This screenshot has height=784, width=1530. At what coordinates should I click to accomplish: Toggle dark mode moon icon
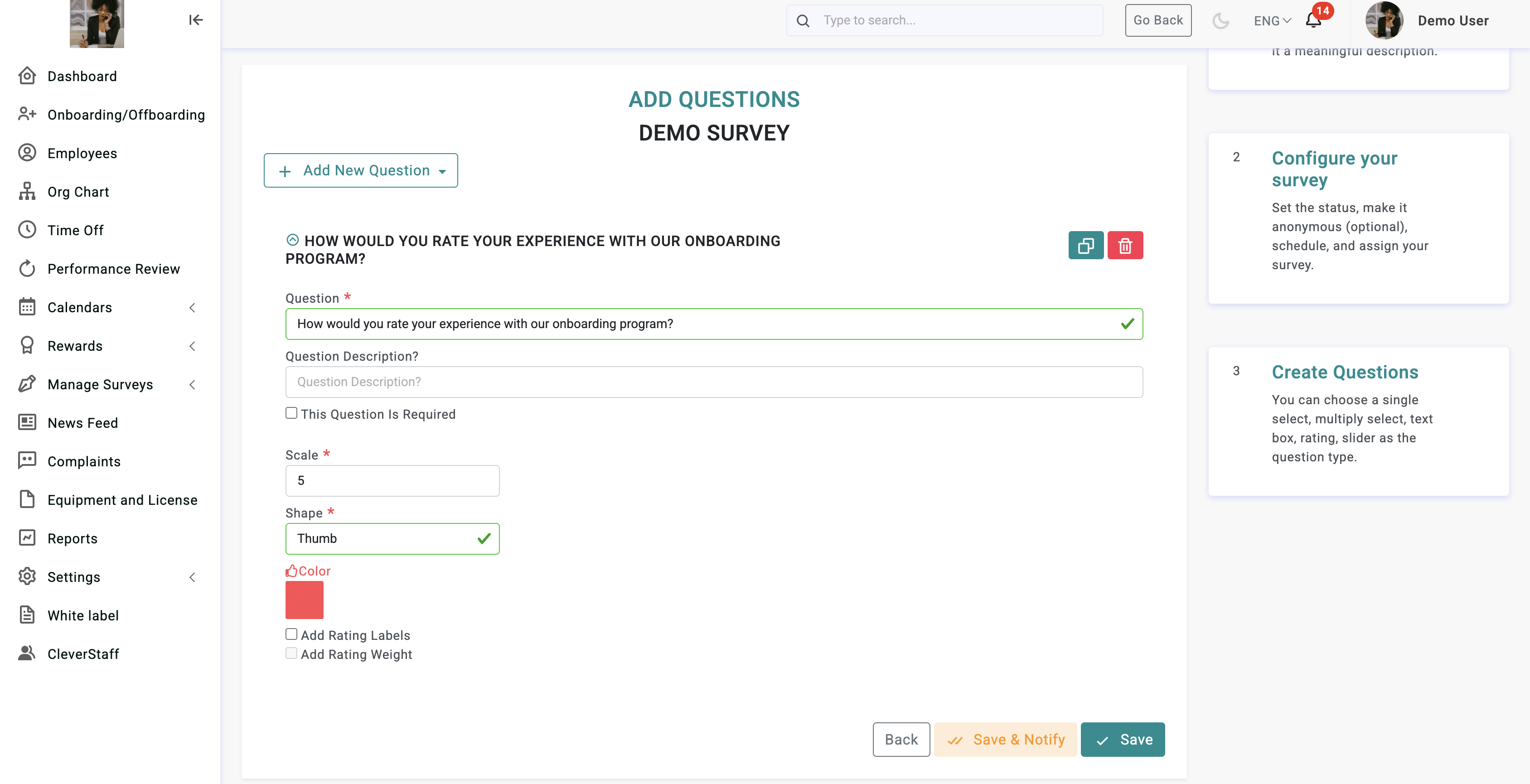click(1221, 21)
